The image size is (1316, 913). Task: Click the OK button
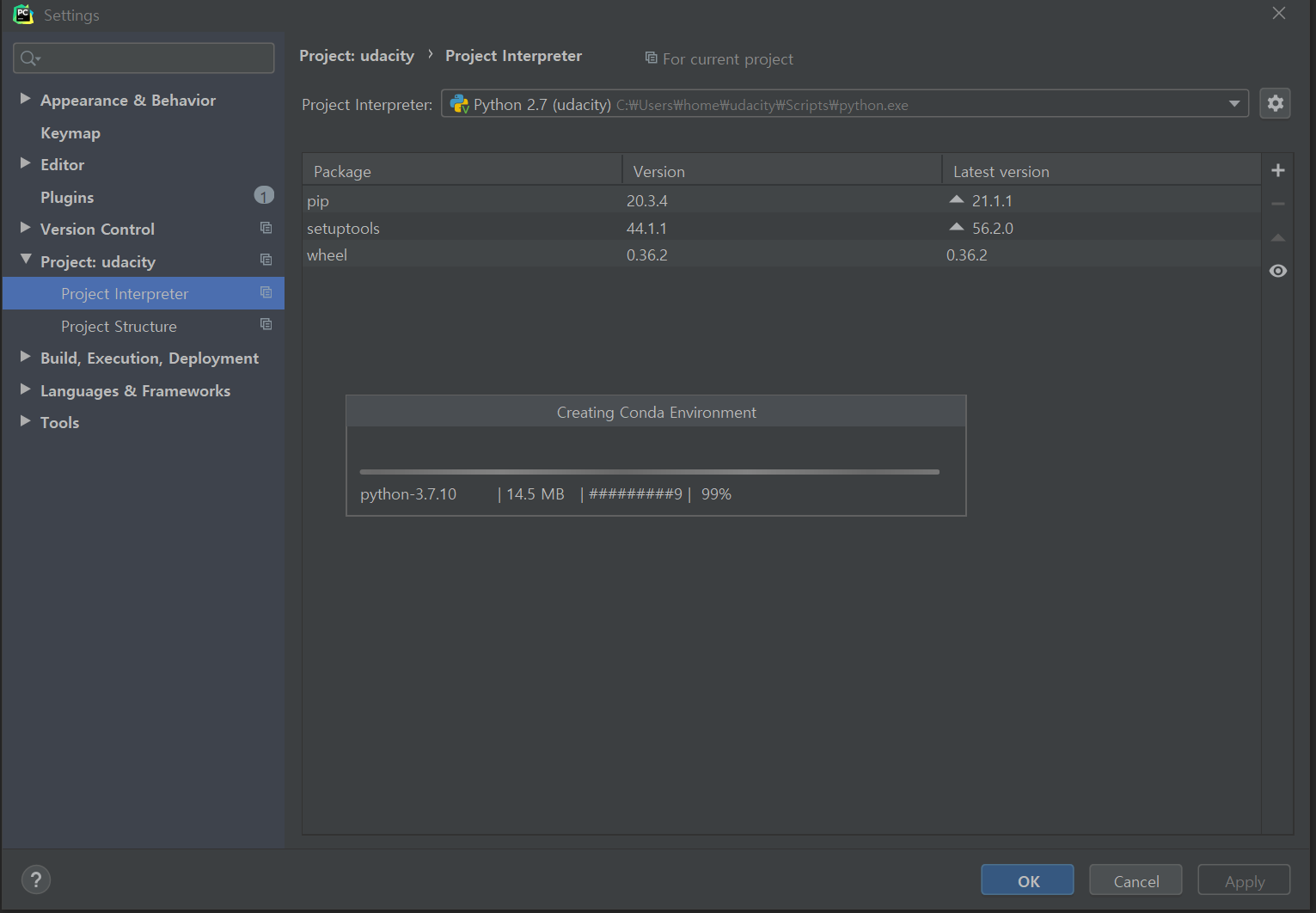(x=1027, y=880)
